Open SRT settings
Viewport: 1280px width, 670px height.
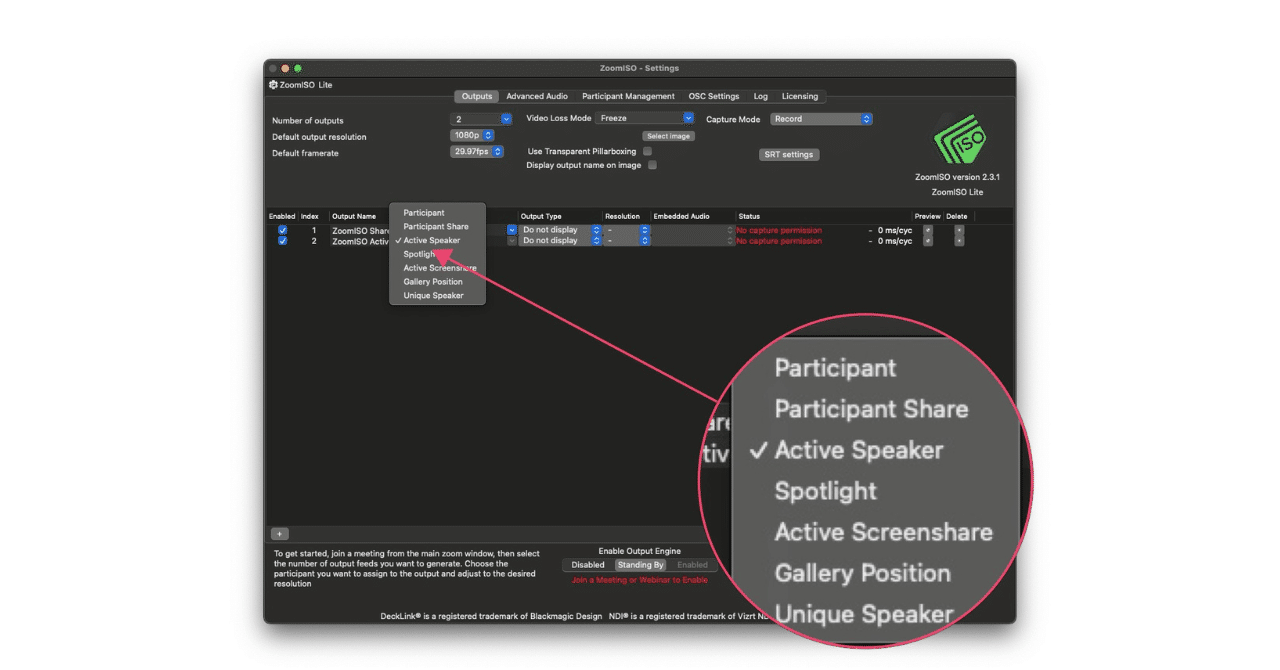point(789,154)
